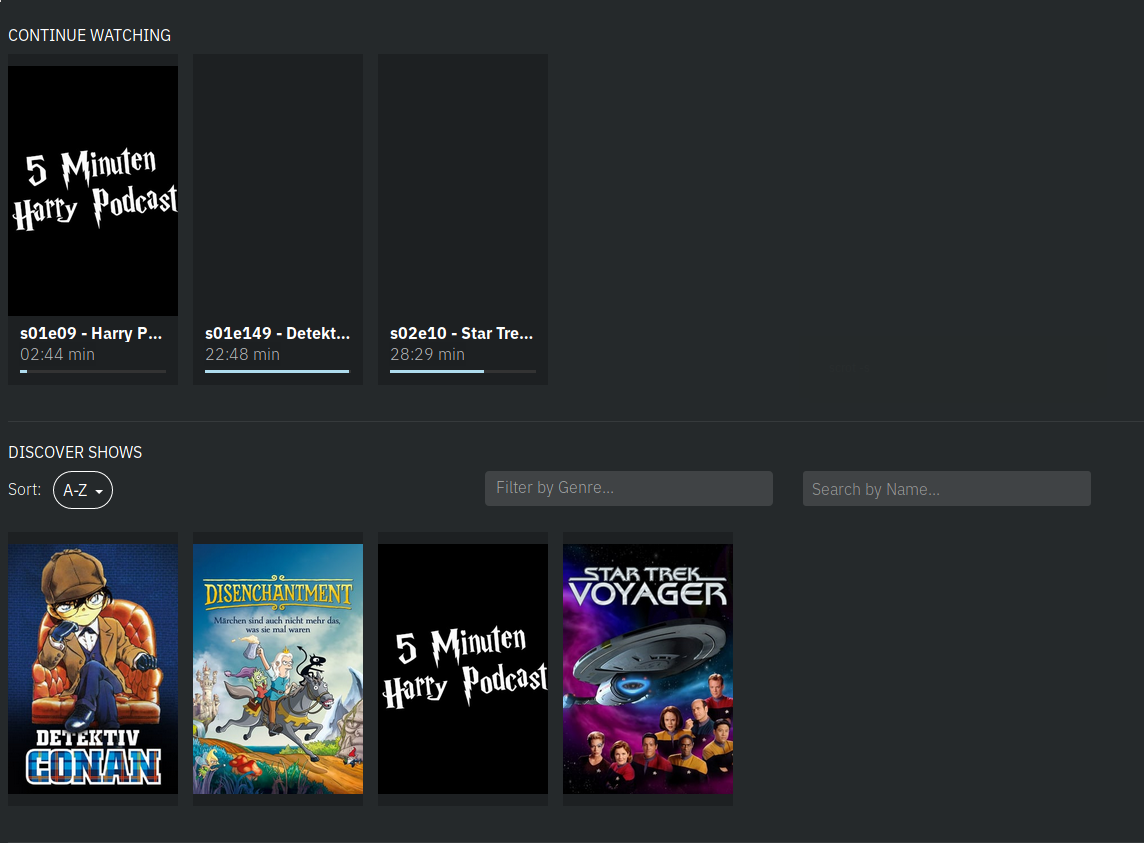The height and width of the screenshot is (843, 1144).
Task: Open the 5 Minuten Harry Podcast show
Action: pos(462,668)
